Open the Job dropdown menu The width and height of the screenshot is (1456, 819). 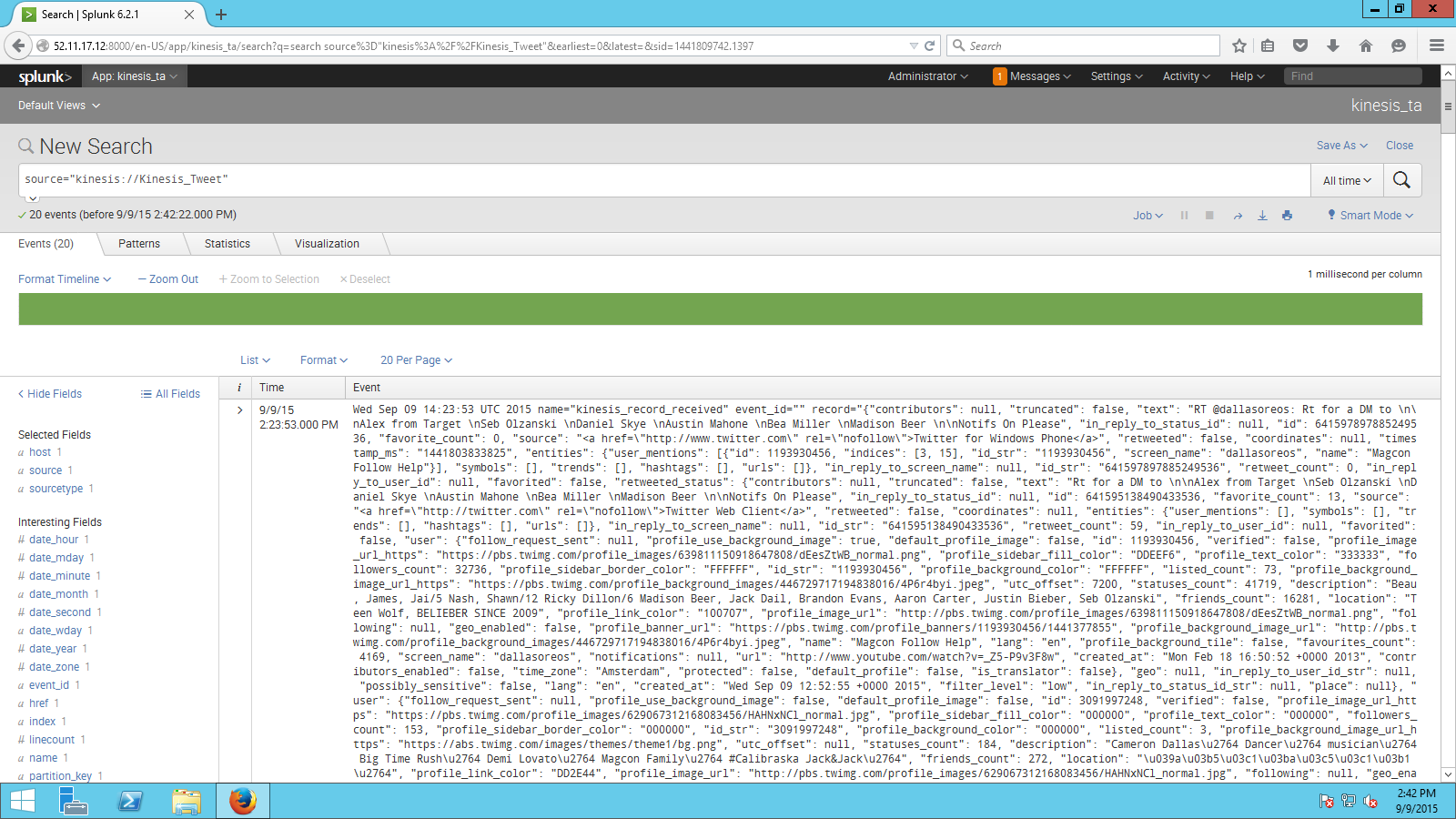click(1148, 215)
